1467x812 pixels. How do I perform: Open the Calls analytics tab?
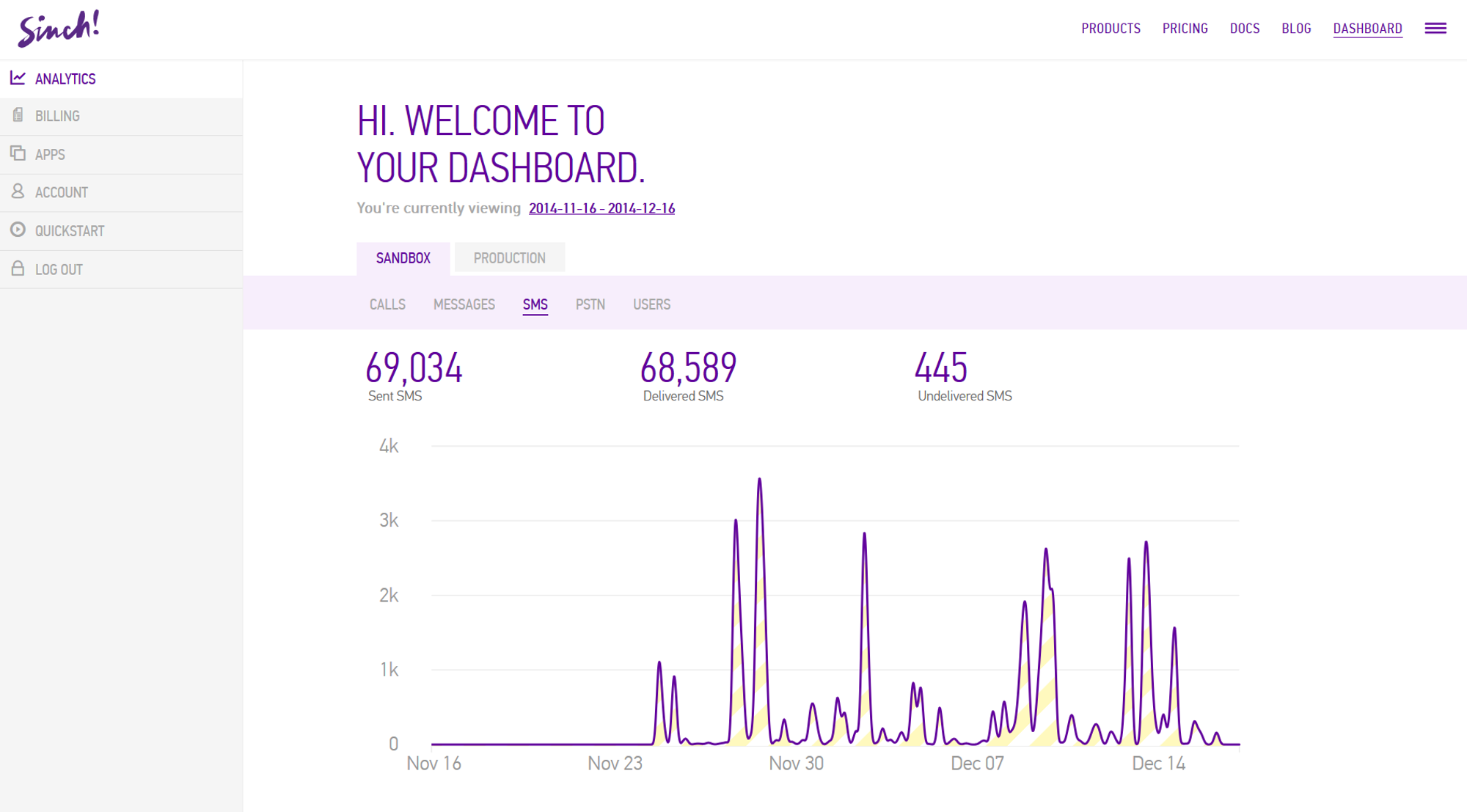(x=387, y=304)
